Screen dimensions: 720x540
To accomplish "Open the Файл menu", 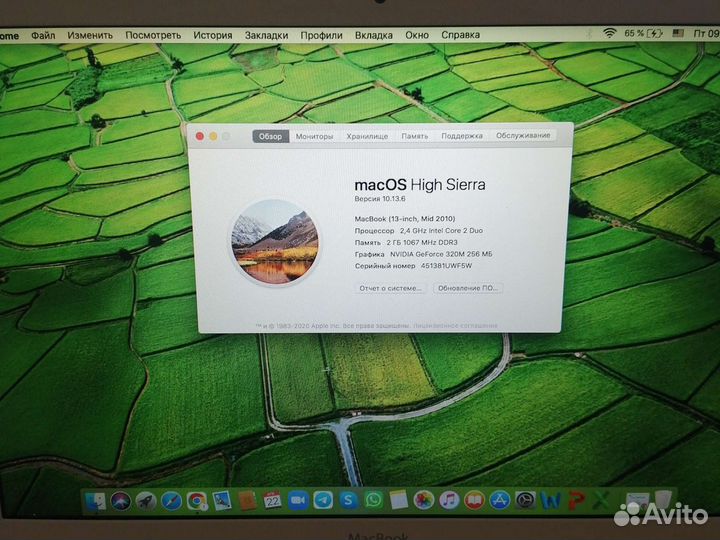I will point(43,35).
